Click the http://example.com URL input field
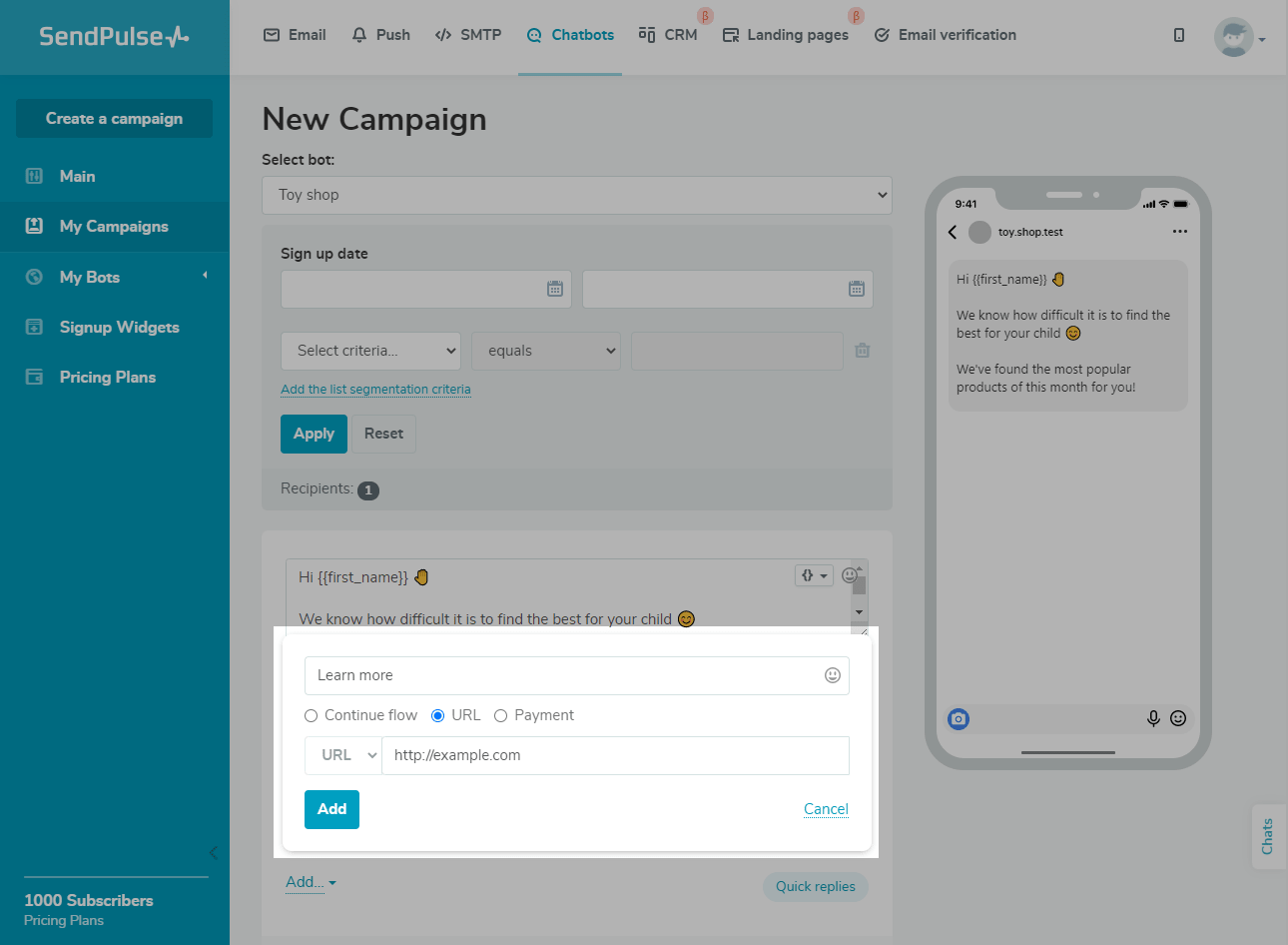The width and height of the screenshot is (1288, 945). (x=615, y=755)
